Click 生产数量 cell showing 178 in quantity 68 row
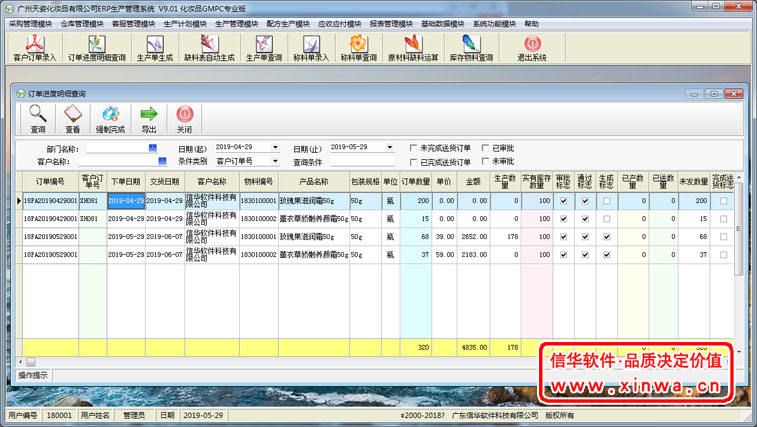 coord(505,237)
